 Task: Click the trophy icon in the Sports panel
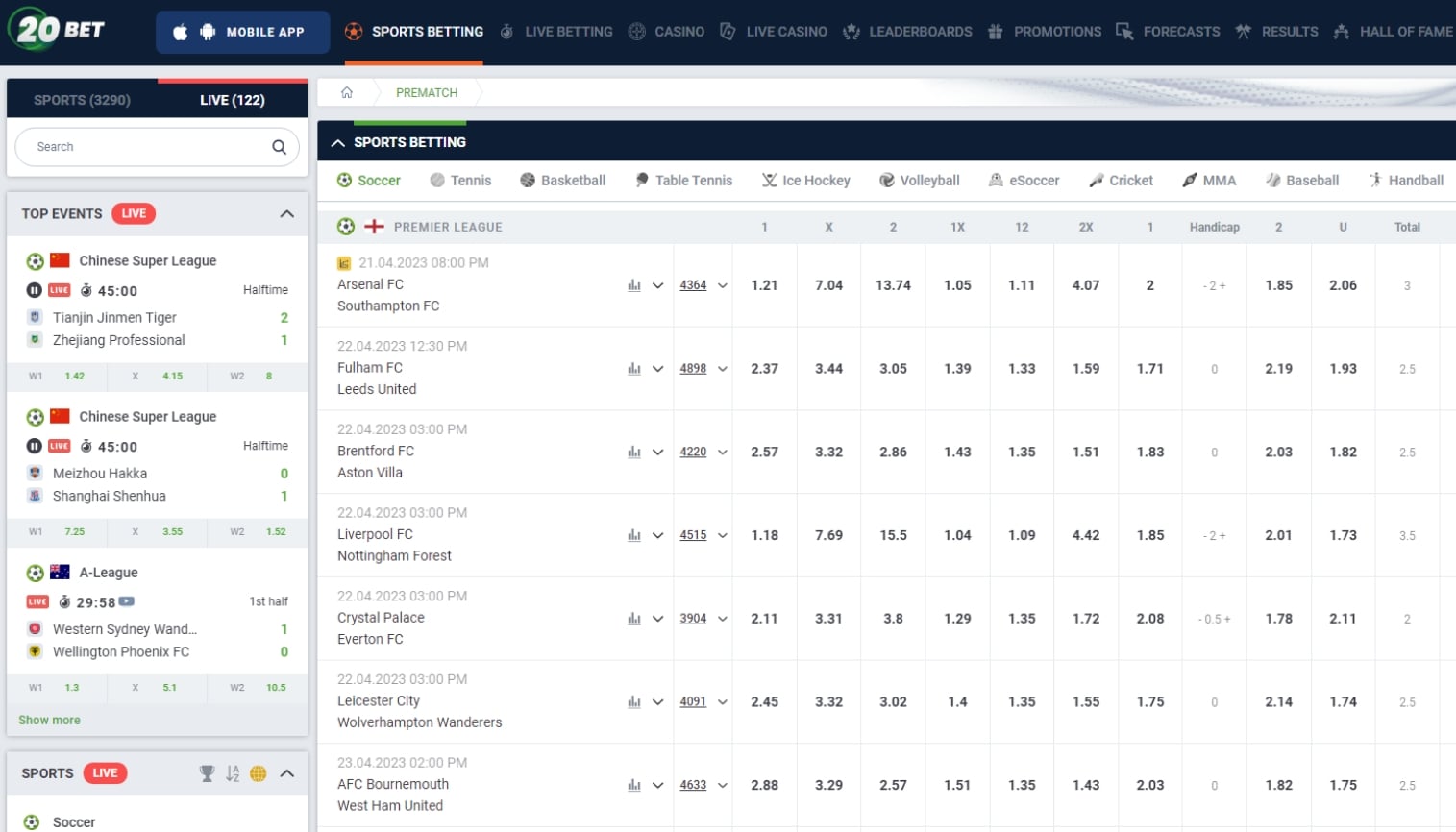pos(207,773)
